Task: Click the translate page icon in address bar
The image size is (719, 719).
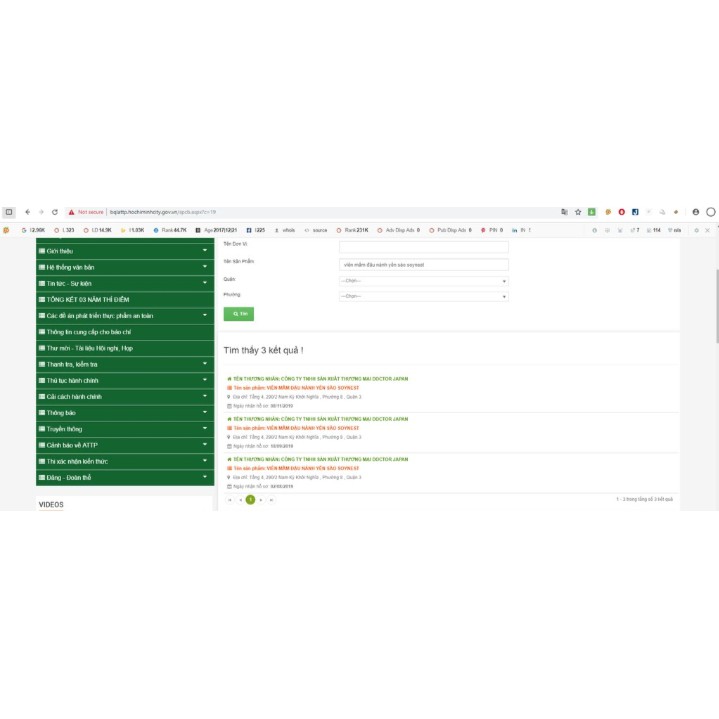Action: pyautogui.click(x=564, y=212)
